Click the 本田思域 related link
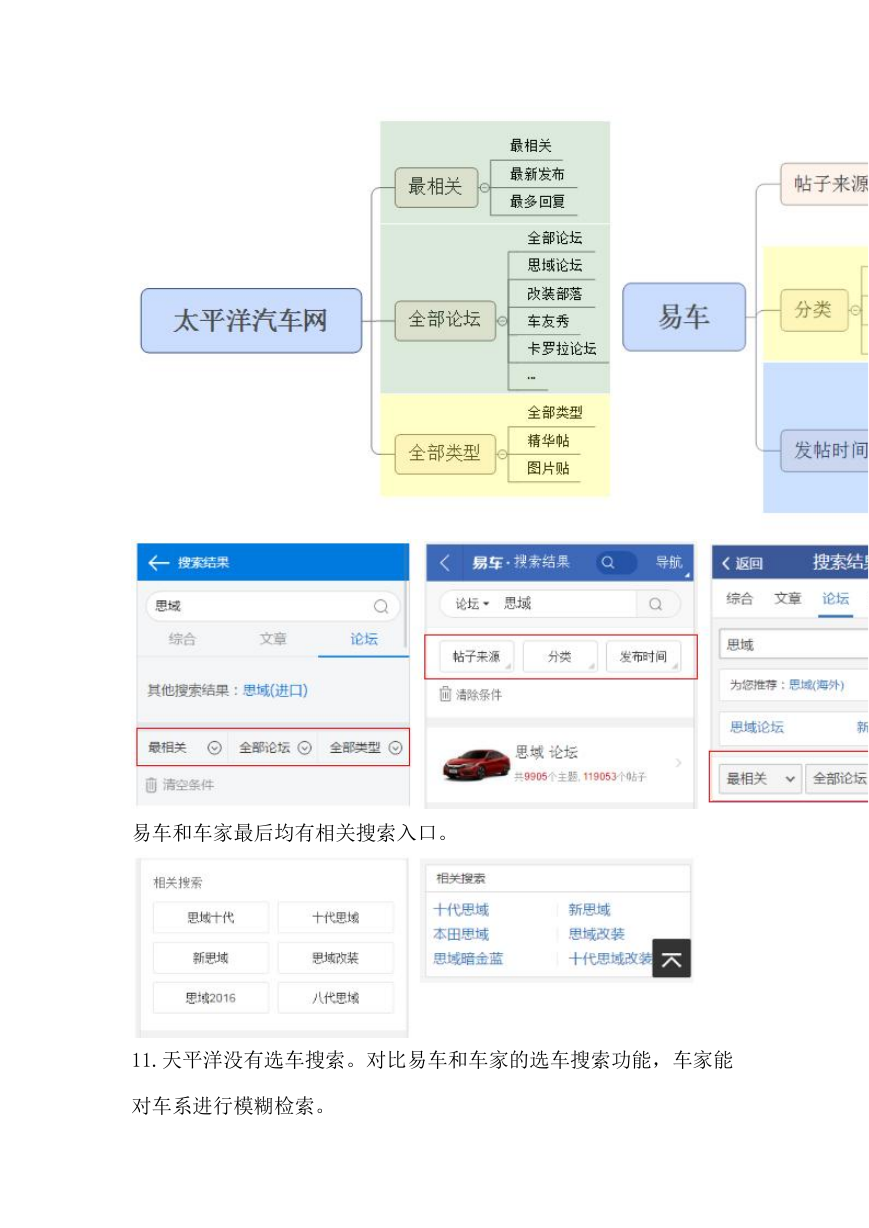Image resolution: width=869 pixels, height=1228 pixels. (x=461, y=934)
